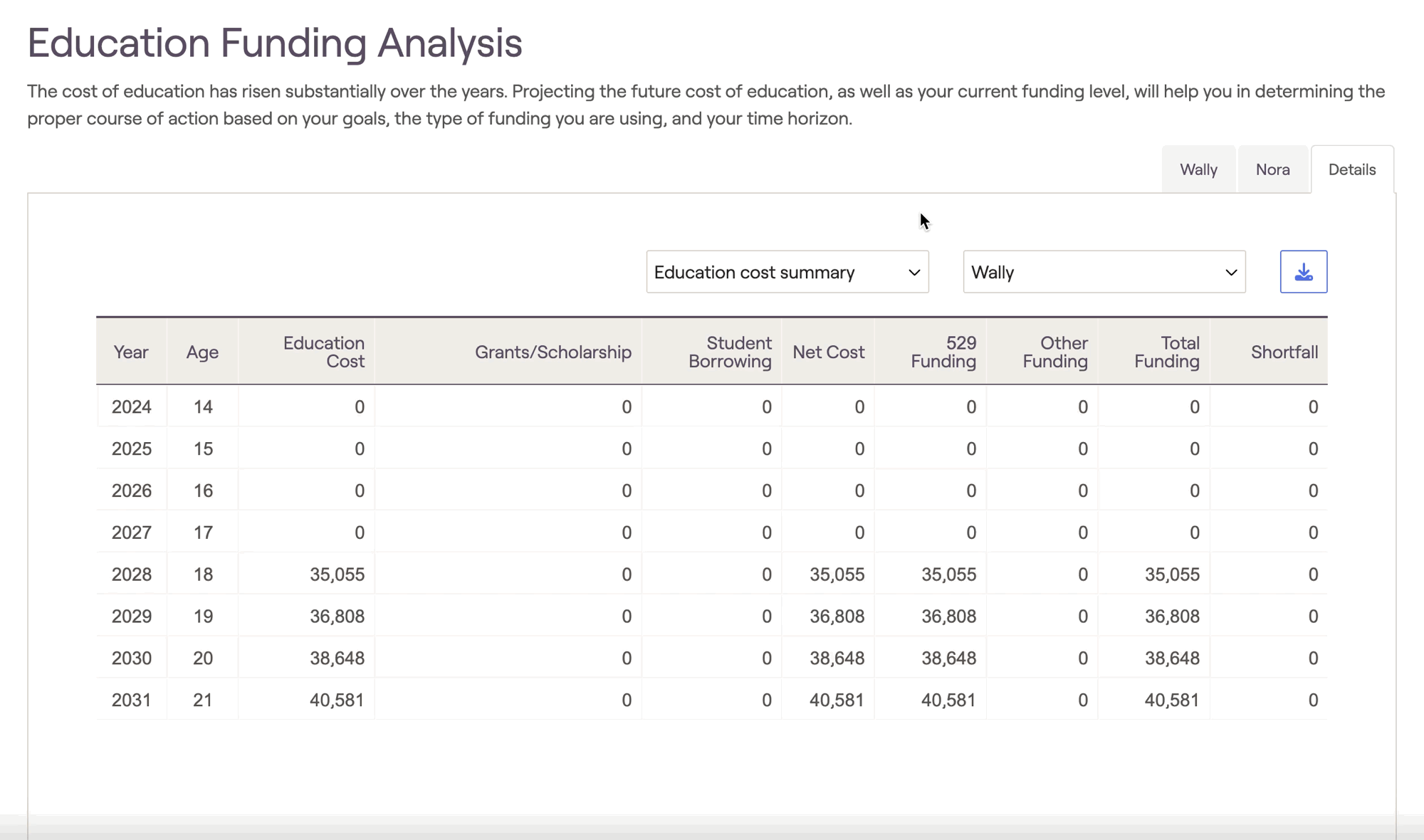Viewport: 1424px width, 840px height.
Task: Select the Details tab
Action: click(x=1351, y=169)
